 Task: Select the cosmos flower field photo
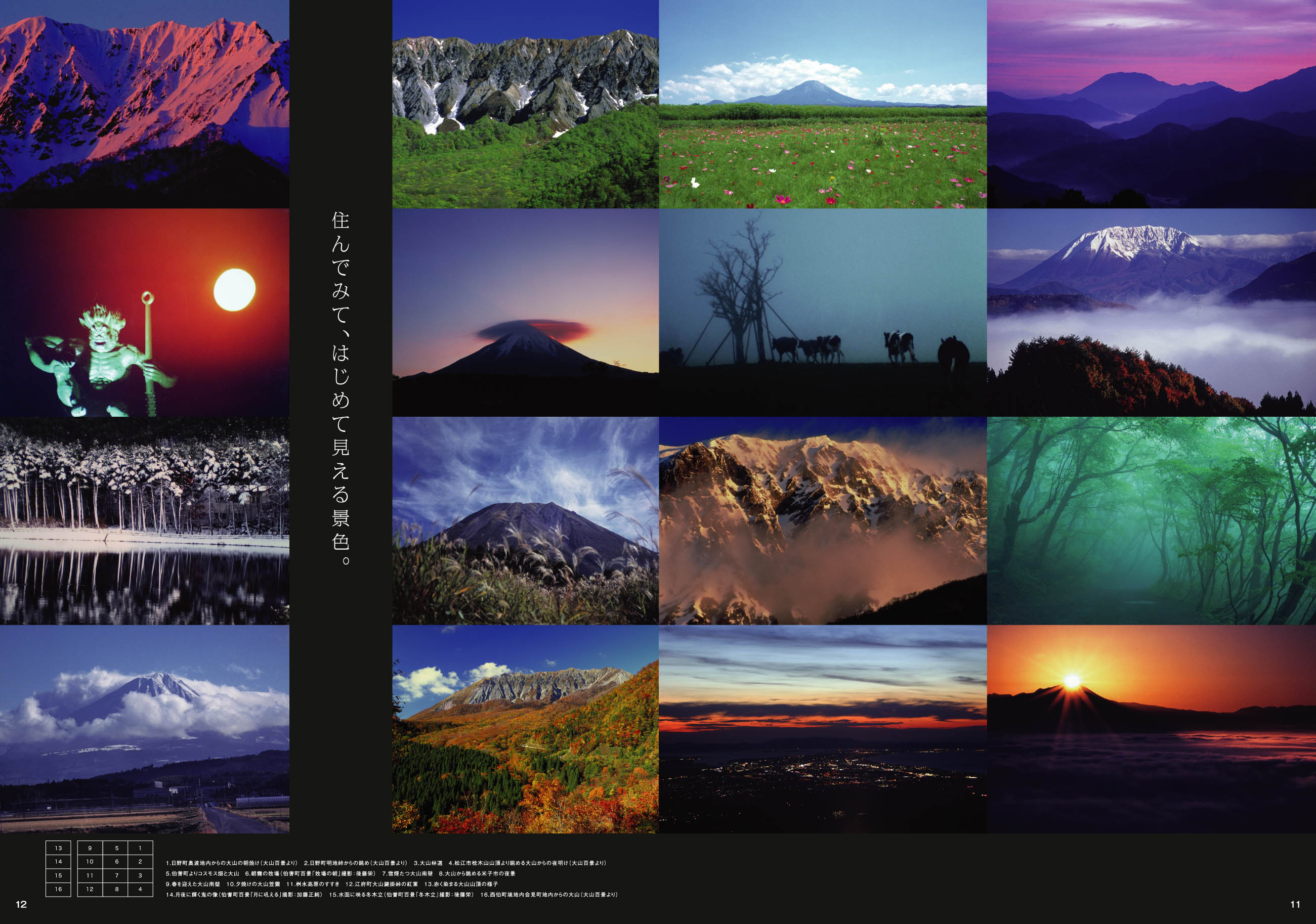click(x=823, y=104)
